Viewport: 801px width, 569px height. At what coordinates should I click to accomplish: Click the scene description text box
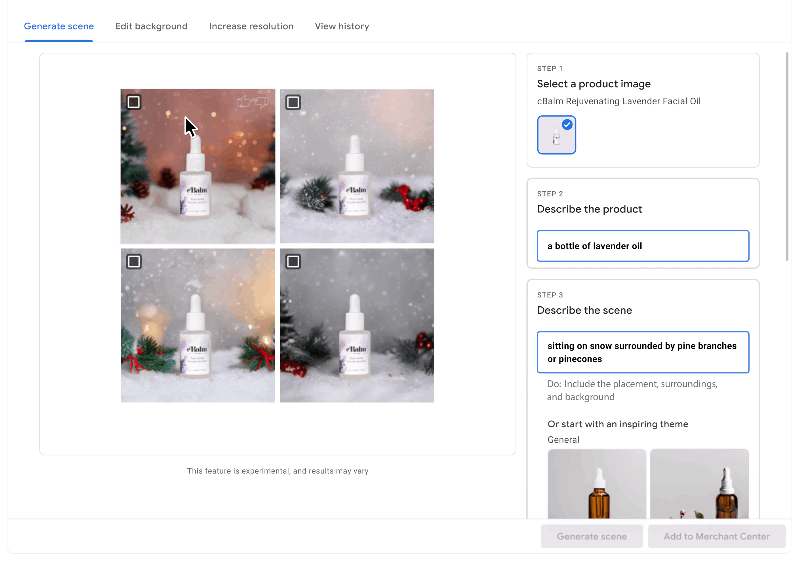[x=643, y=352]
